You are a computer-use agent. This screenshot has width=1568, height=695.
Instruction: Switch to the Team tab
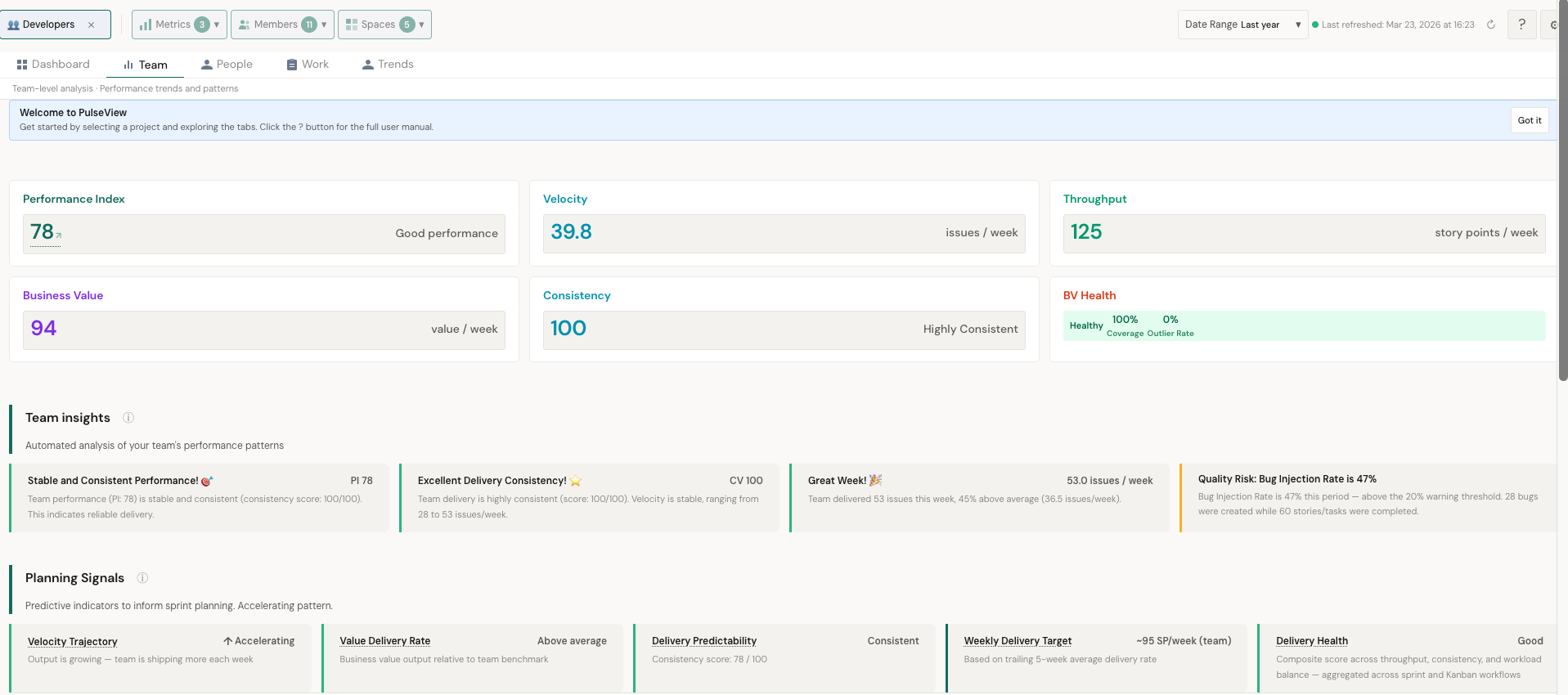pyautogui.click(x=145, y=65)
